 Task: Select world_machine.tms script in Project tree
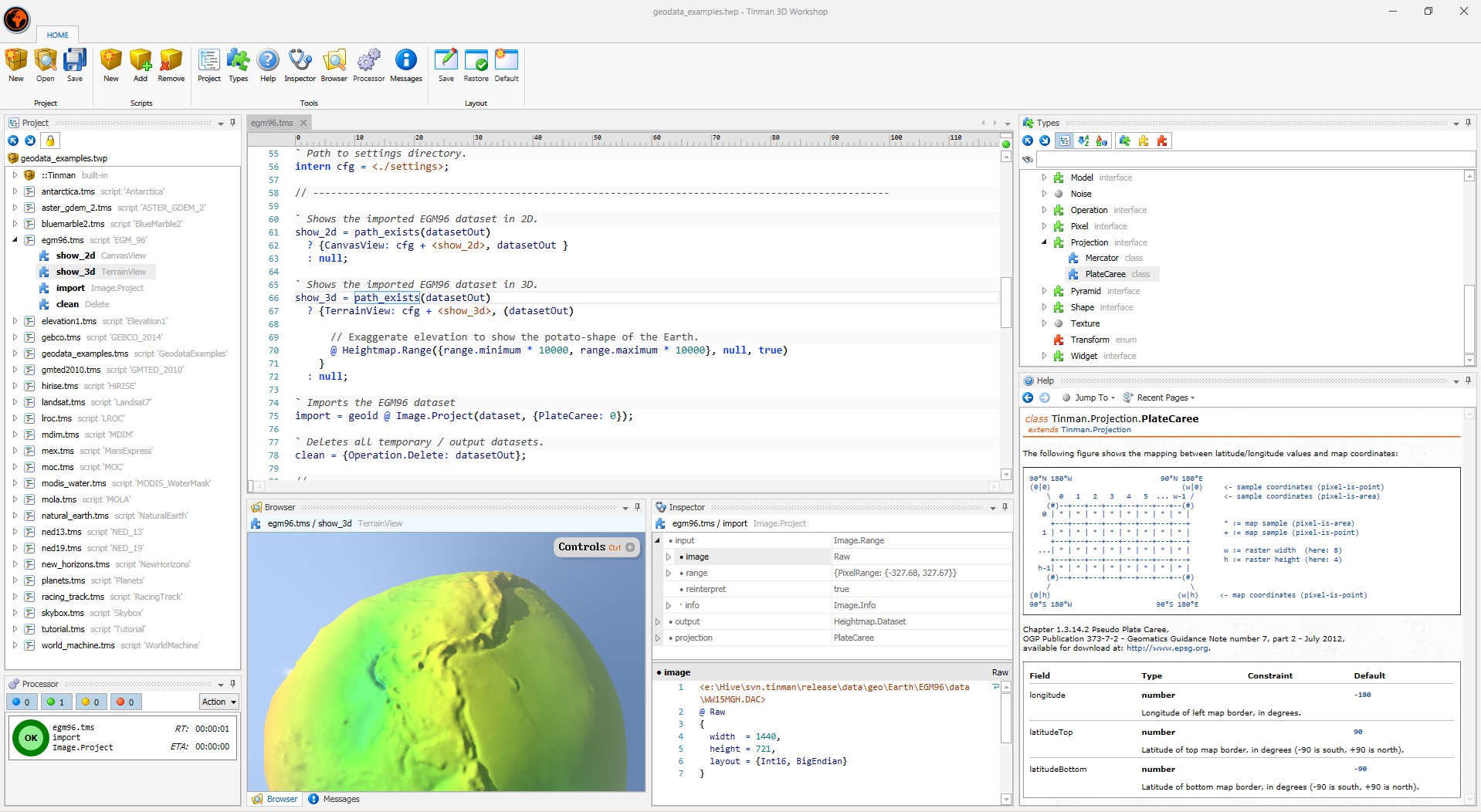tap(120, 645)
